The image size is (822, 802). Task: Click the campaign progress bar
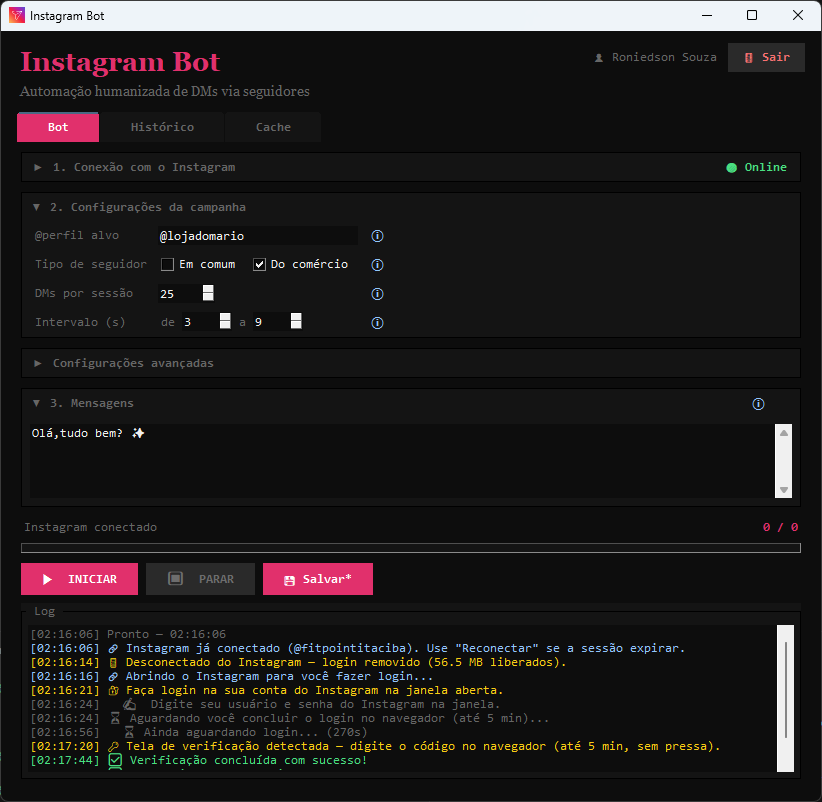coord(410,548)
